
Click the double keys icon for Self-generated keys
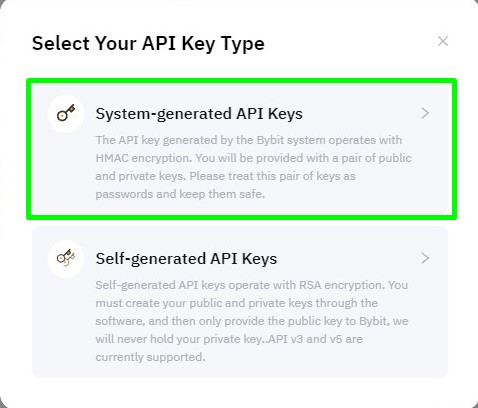[66, 258]
